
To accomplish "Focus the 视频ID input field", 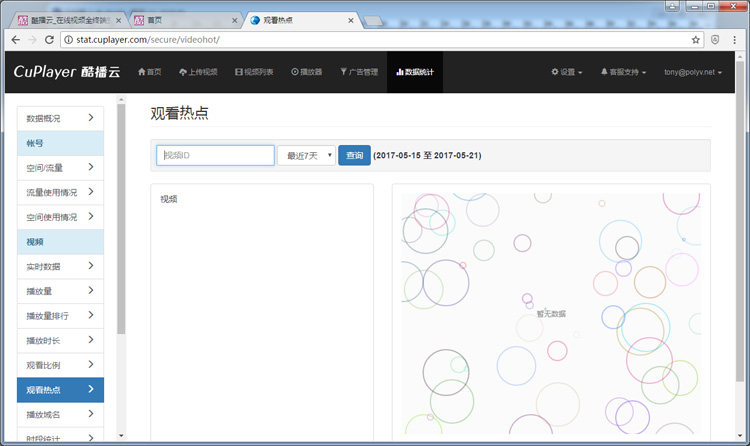I will pyautogui.click(x=215, y=155).
